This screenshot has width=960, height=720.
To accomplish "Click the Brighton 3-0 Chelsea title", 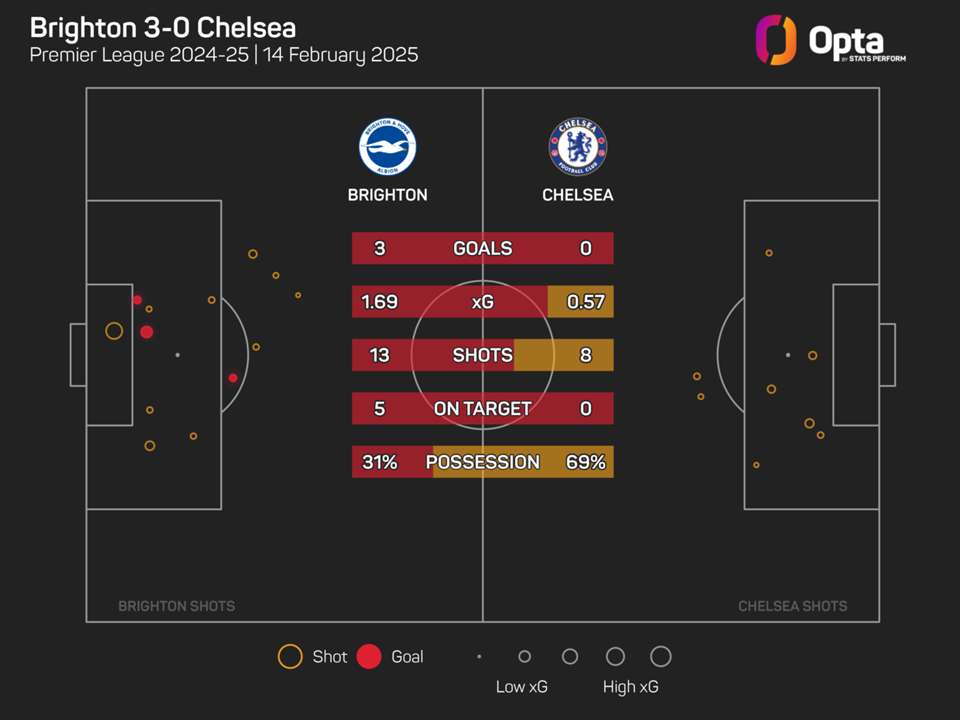I will coord(163,27).
